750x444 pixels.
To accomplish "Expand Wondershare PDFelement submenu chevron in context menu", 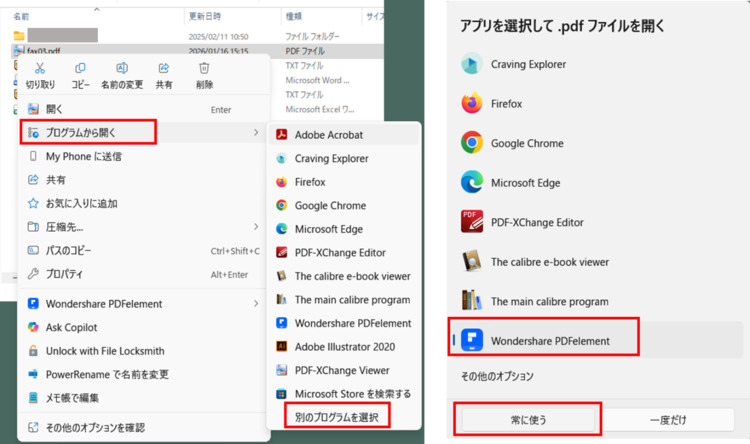I will 256,303.
